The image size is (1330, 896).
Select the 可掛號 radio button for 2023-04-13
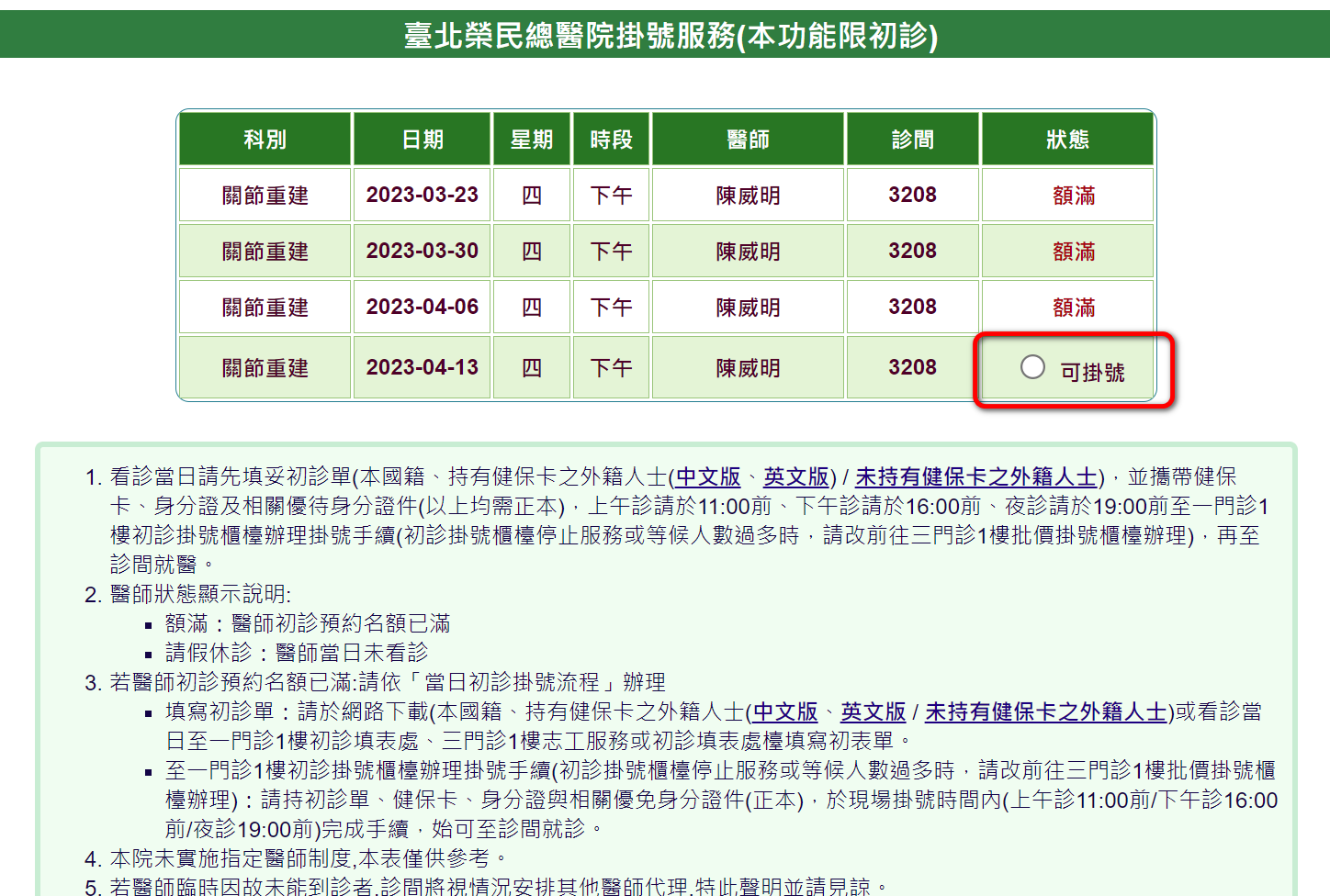click(1032, 367)
